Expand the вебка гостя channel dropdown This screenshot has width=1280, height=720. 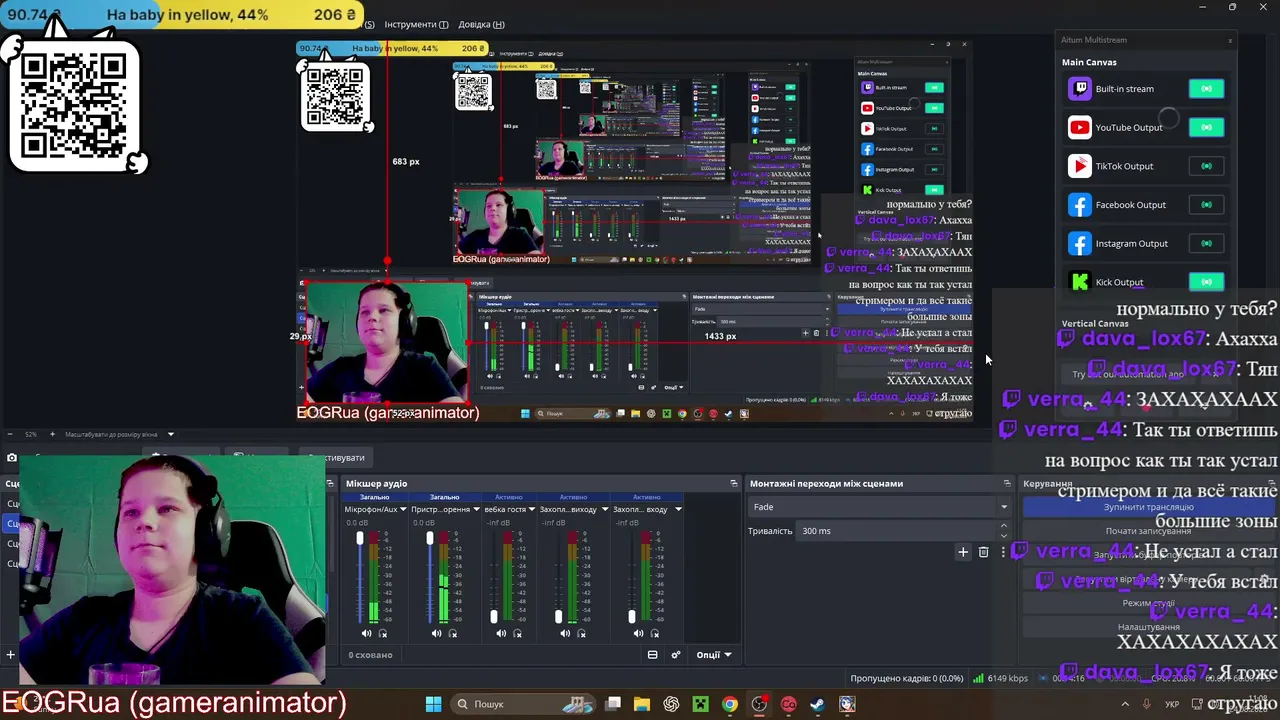(x=532, y=509)
